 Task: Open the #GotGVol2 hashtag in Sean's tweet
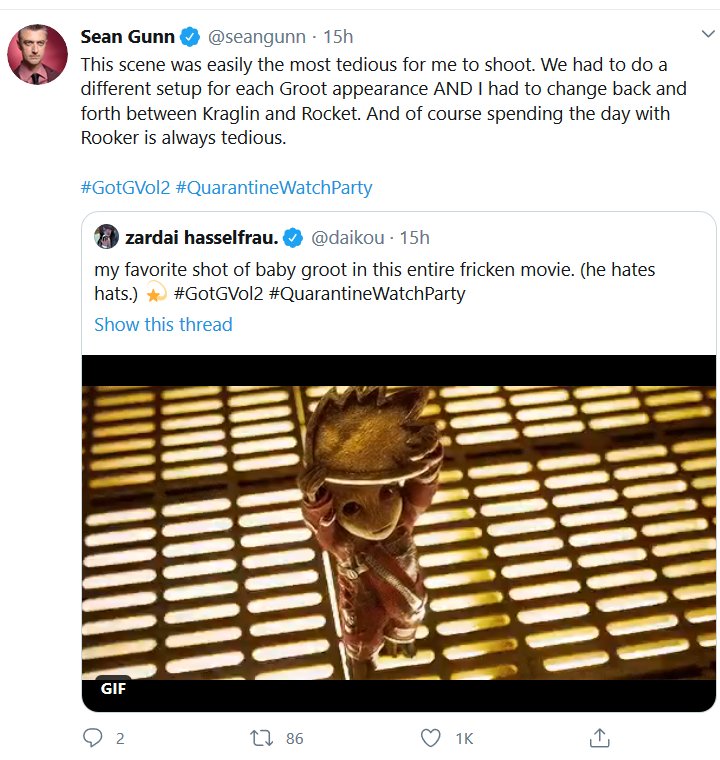tap(125, 188)
